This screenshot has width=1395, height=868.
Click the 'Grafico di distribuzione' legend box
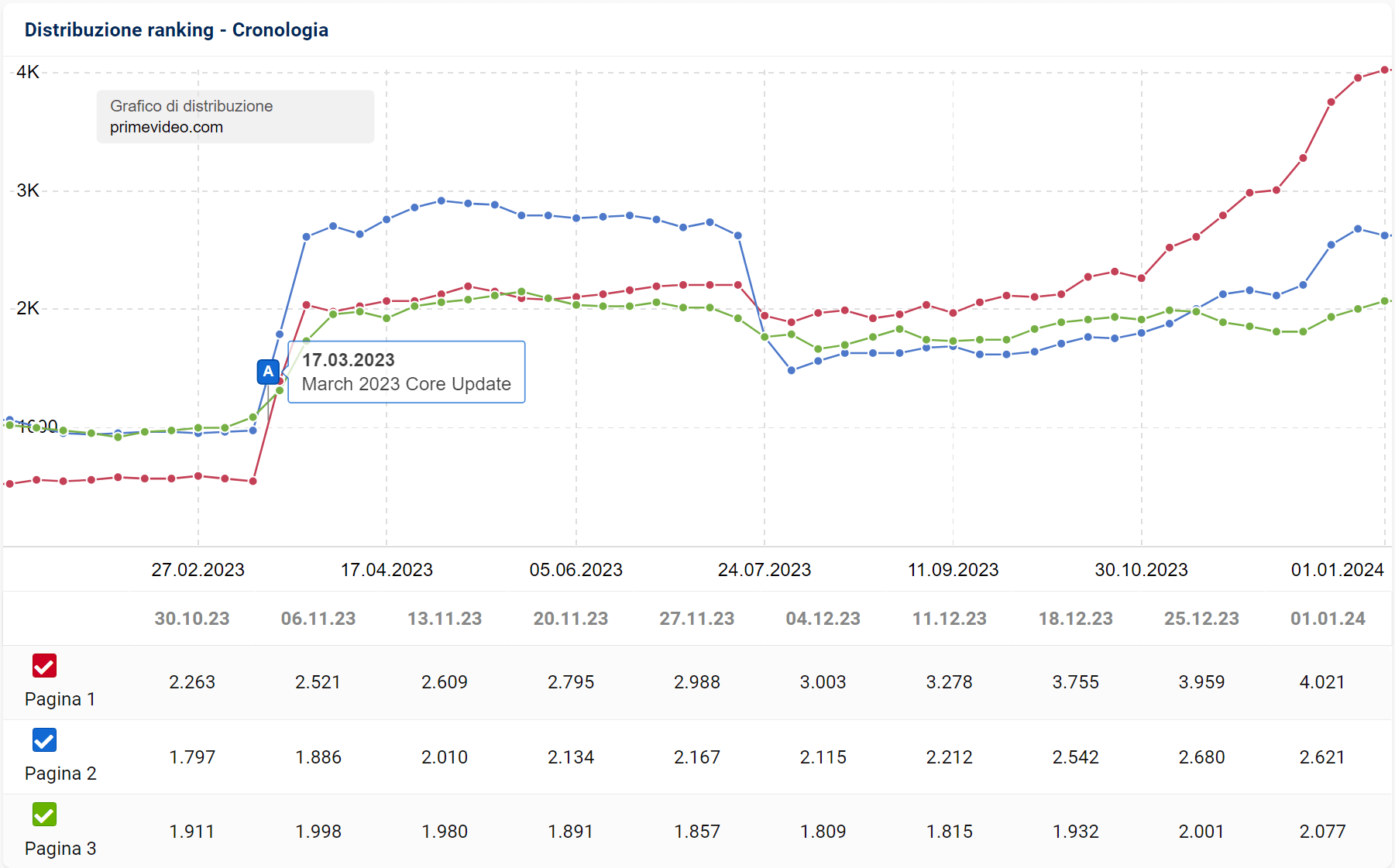(235, 117)
